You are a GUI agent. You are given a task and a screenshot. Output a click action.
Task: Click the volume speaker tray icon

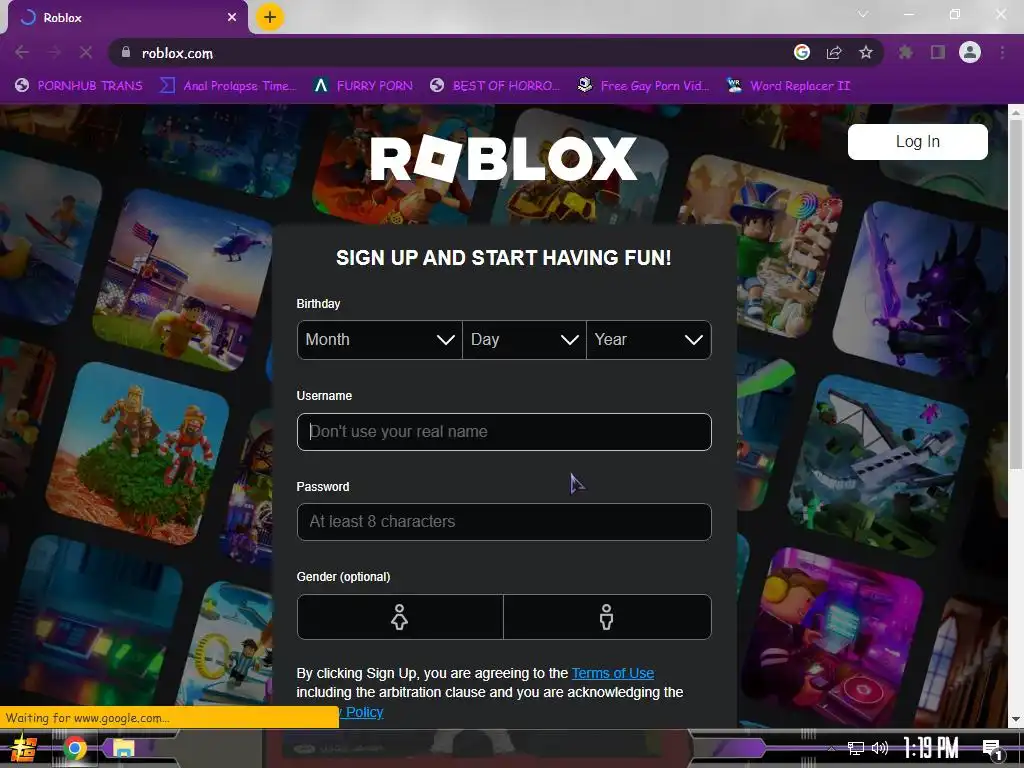click(x=880, y=748)
